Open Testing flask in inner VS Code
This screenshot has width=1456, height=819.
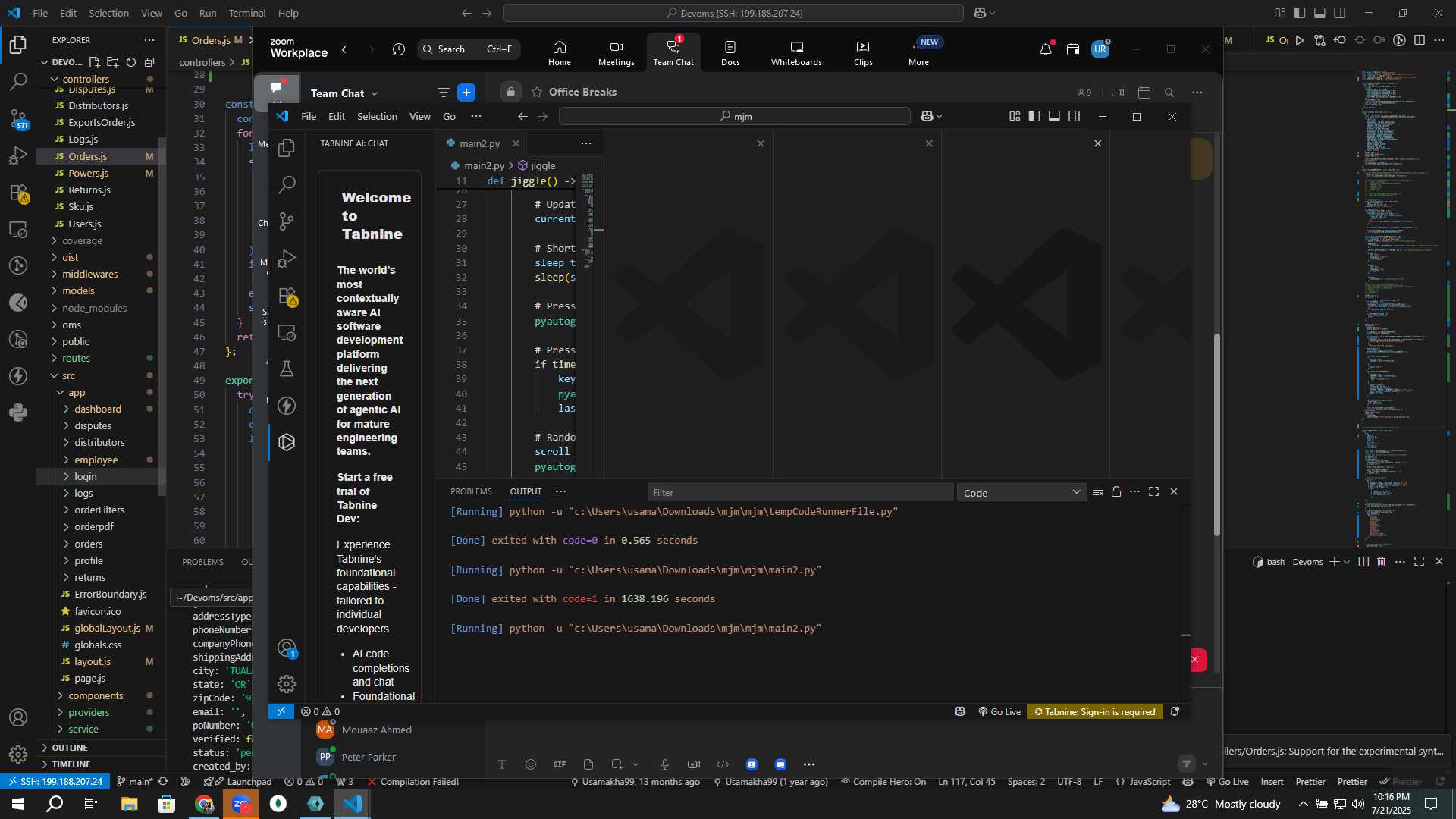[287, 369]
